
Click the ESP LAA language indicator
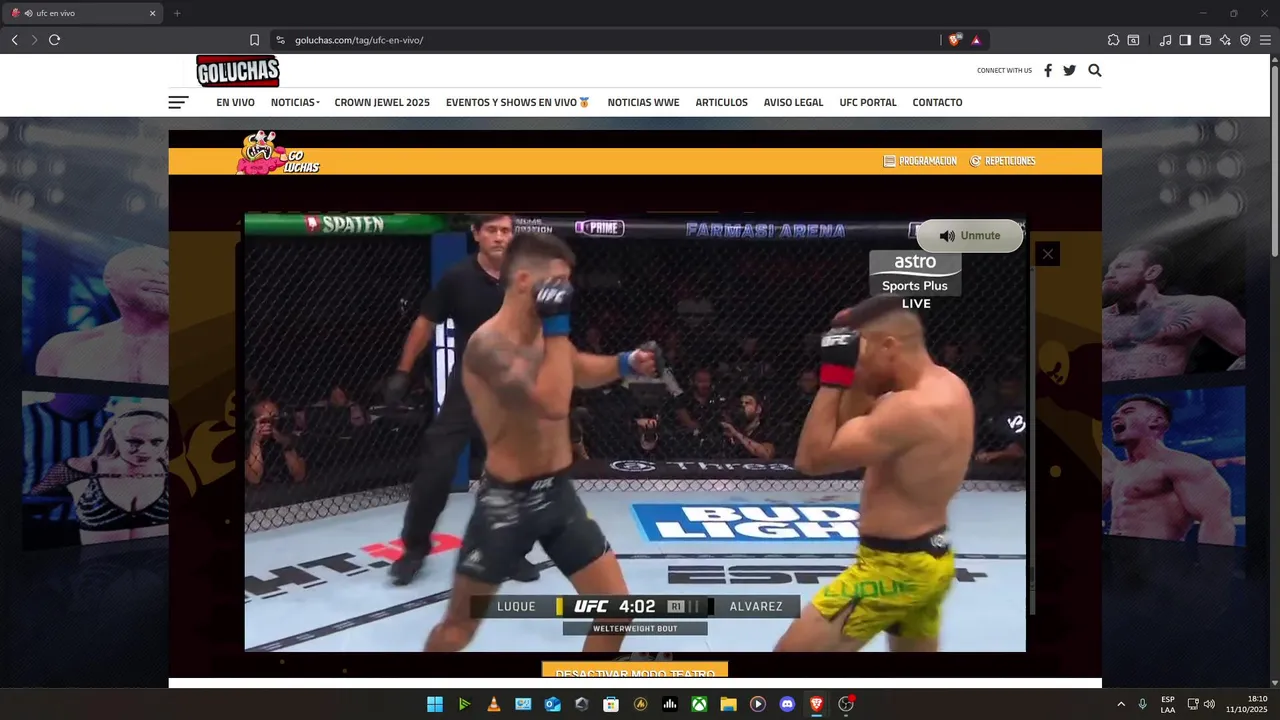(x=1168, y=704)
